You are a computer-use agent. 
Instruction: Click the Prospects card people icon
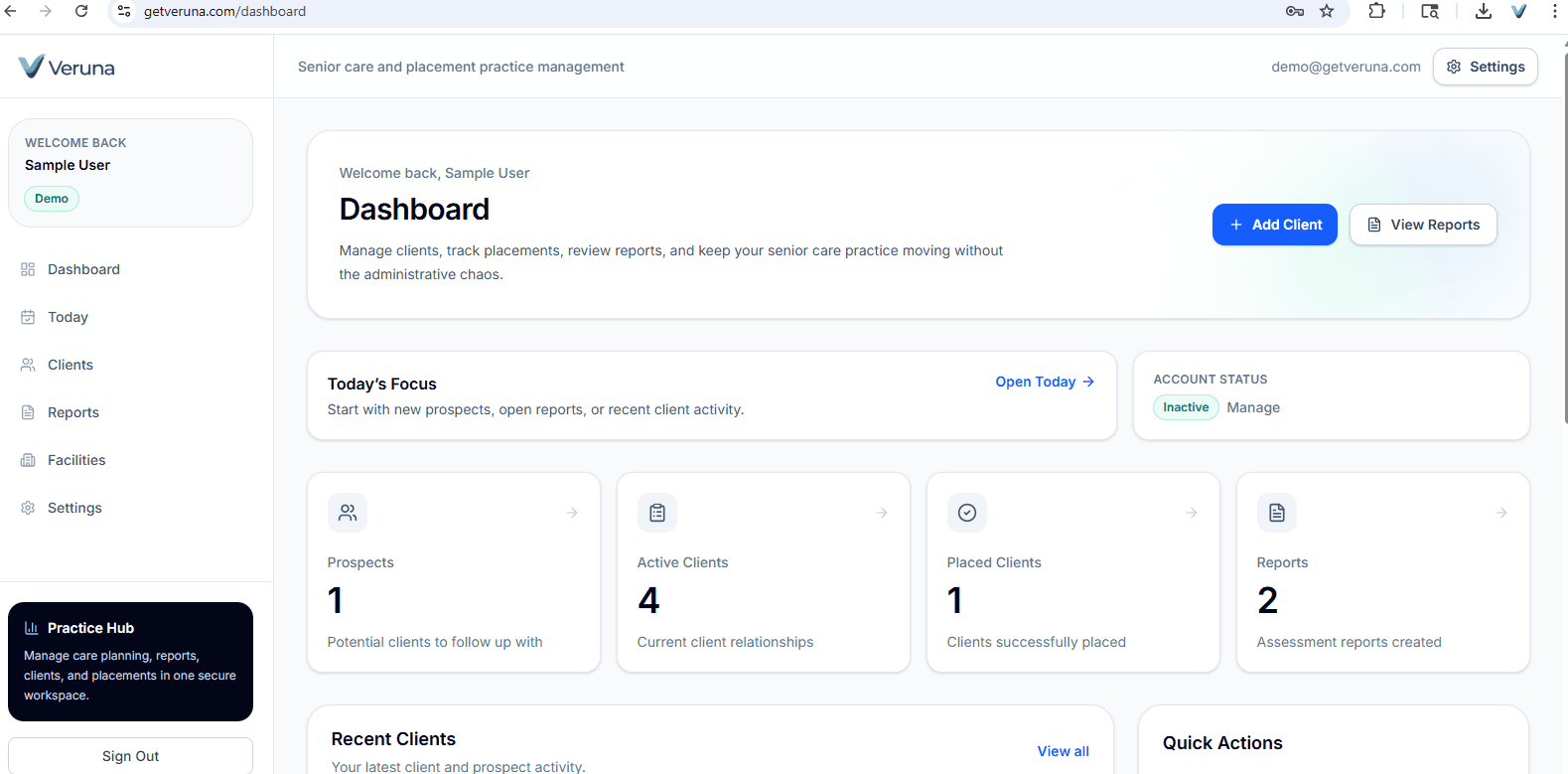coord(348,513)
